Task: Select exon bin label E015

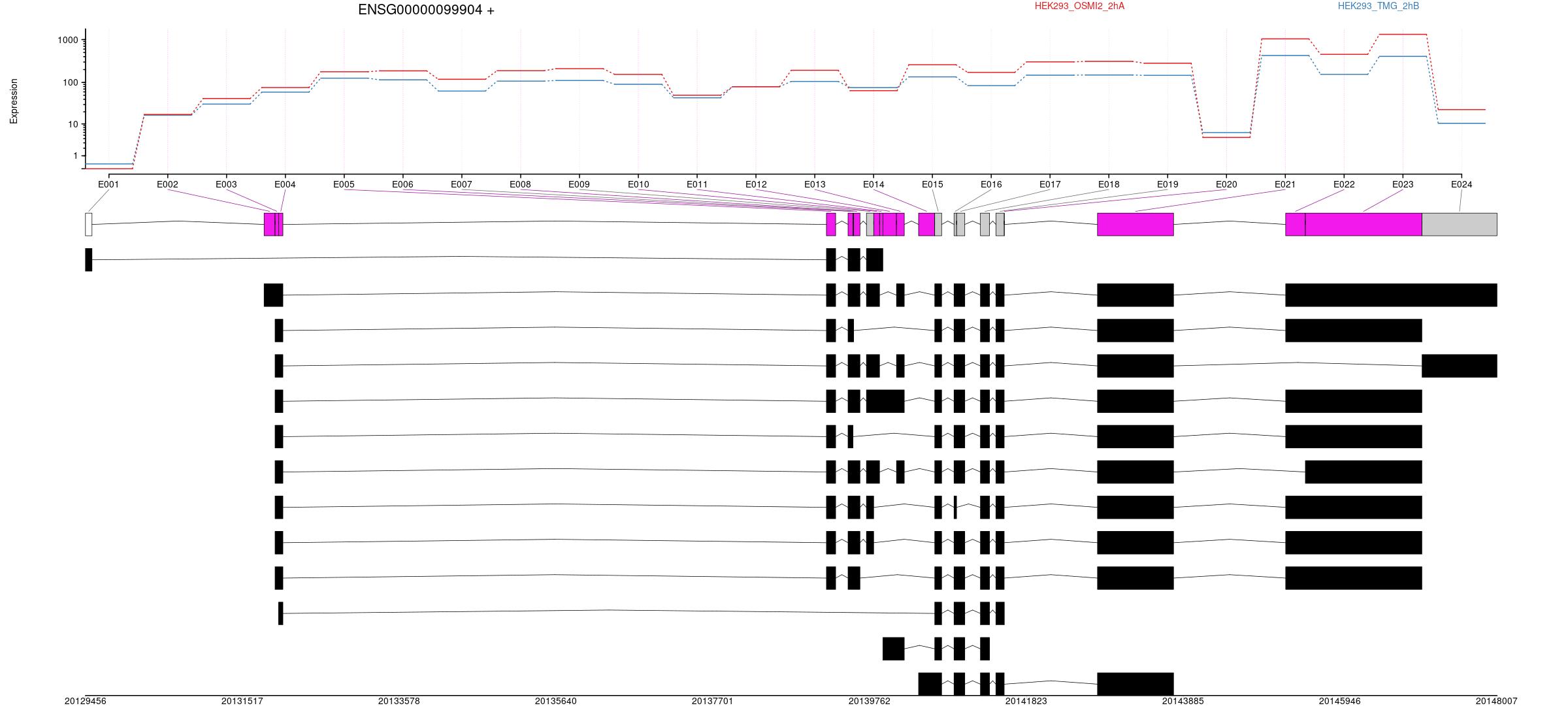Action: pos(932,184)
